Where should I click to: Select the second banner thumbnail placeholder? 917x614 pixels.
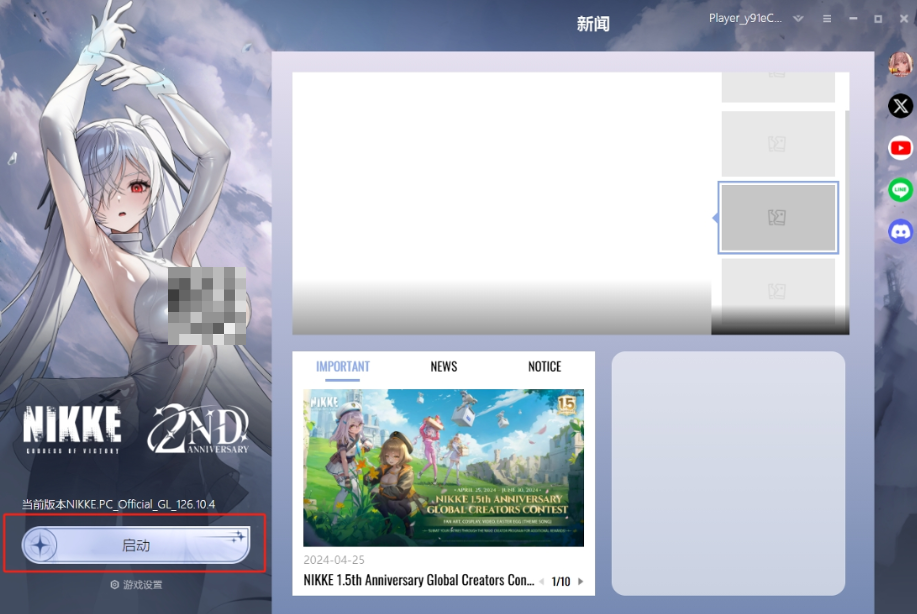coord(778,144)
